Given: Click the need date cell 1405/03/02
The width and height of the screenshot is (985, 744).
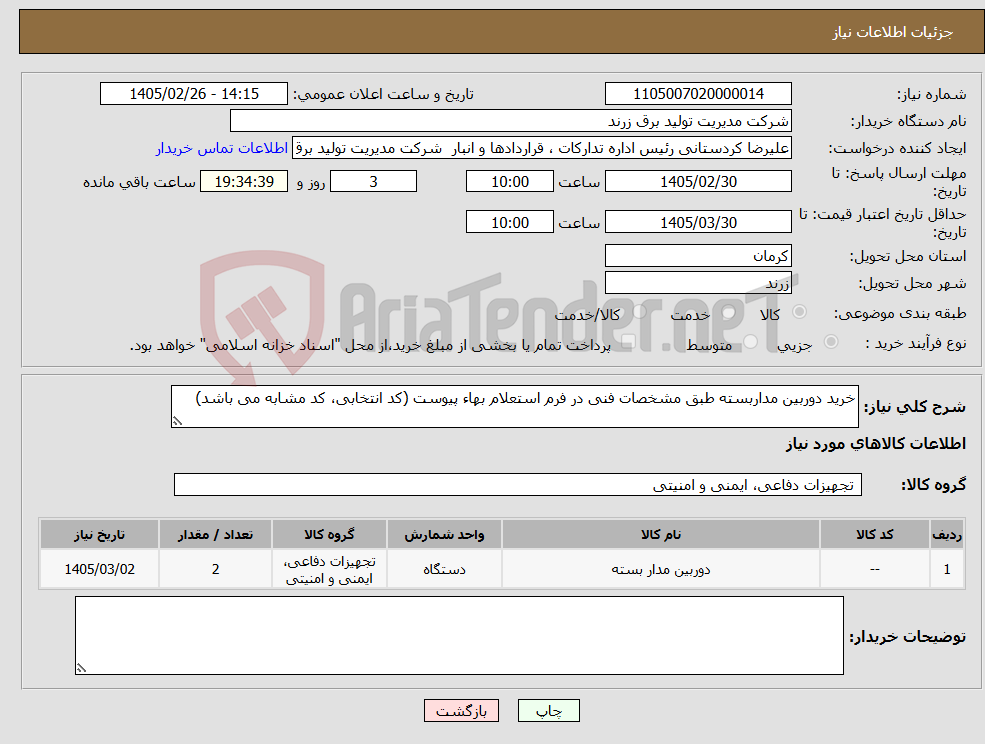Looking at the screenshot, I should click(x=99, y=569).
